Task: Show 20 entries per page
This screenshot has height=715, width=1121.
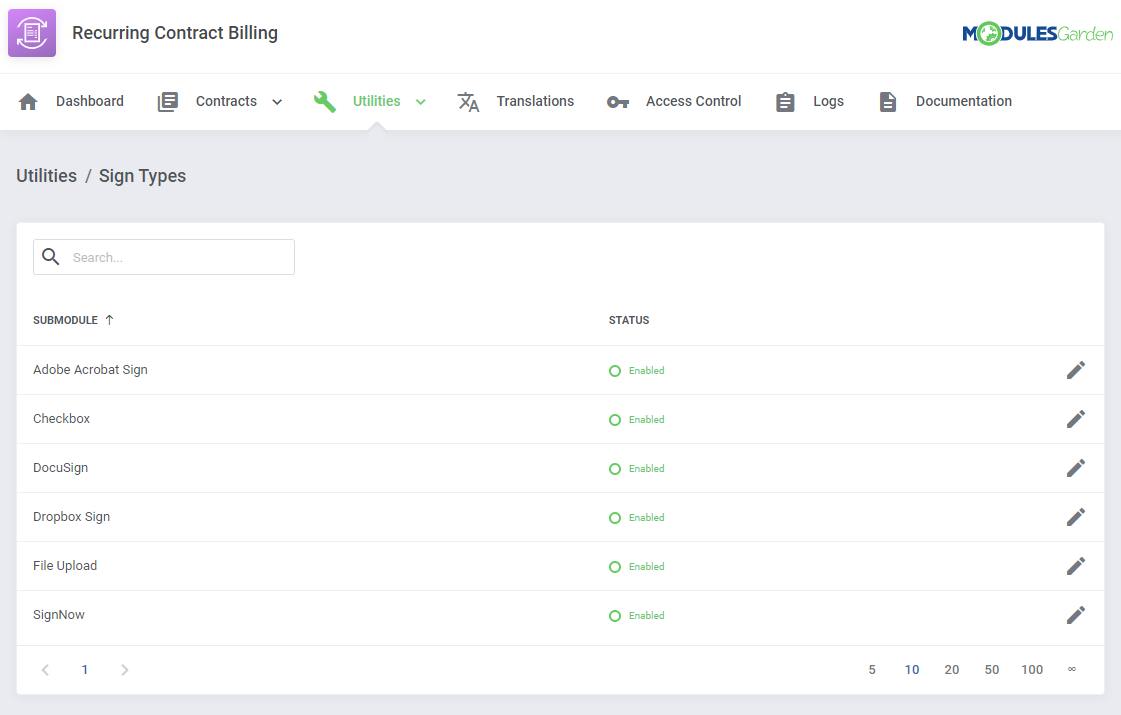Action: [x=952, y=670]
